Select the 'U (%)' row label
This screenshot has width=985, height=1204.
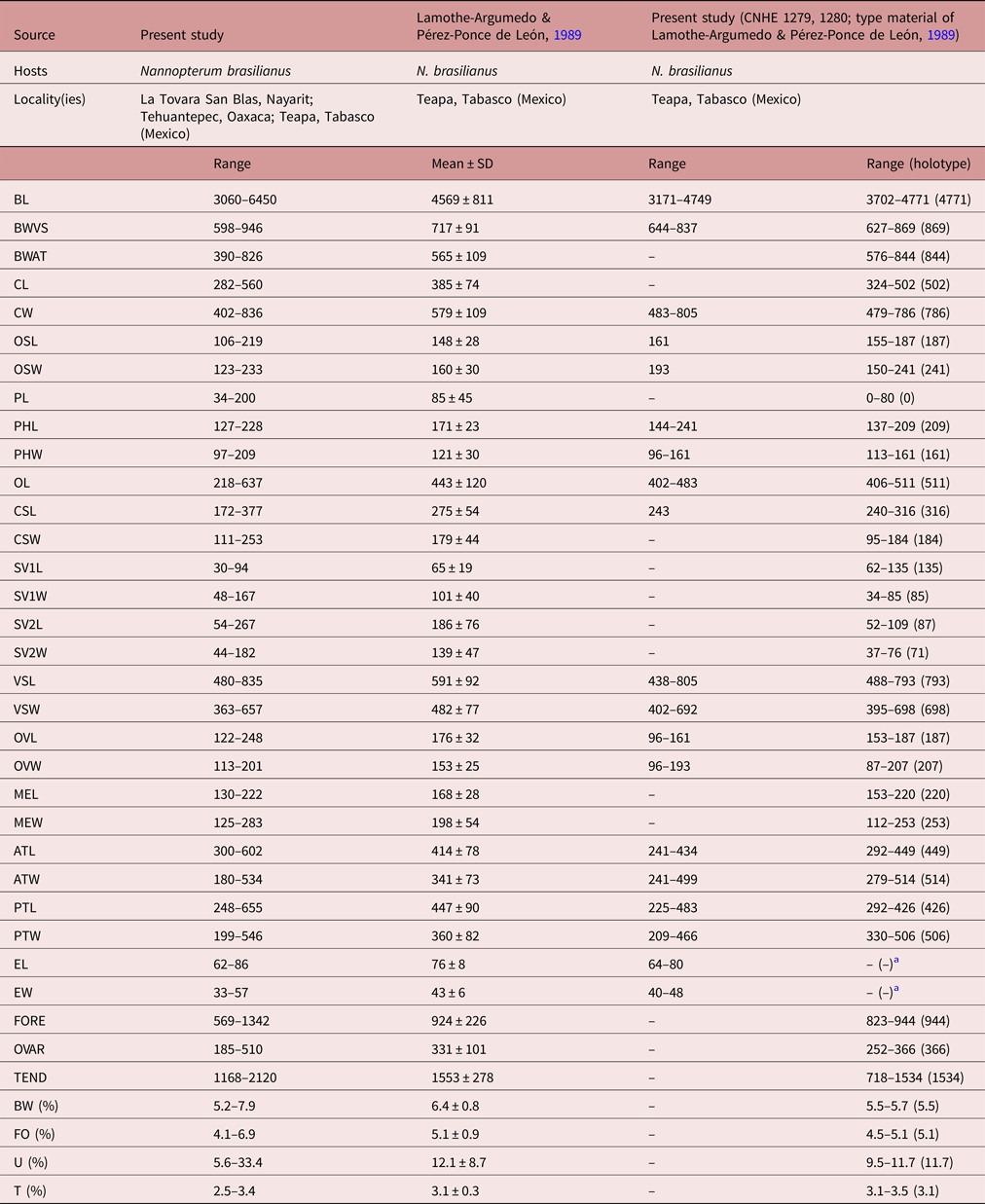(x=32, y=1162)
